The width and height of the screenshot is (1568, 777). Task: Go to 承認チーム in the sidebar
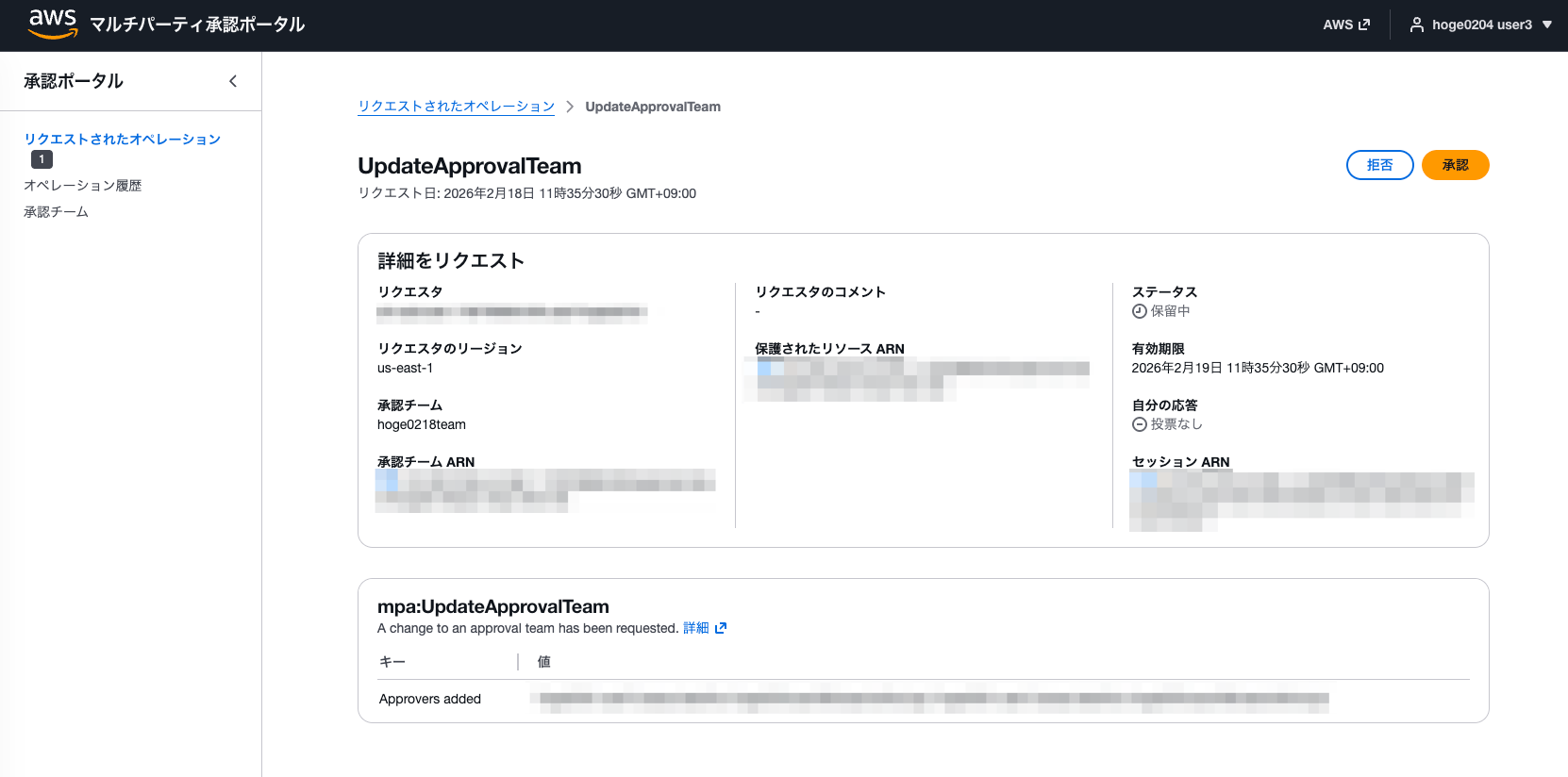click(56, 212)
